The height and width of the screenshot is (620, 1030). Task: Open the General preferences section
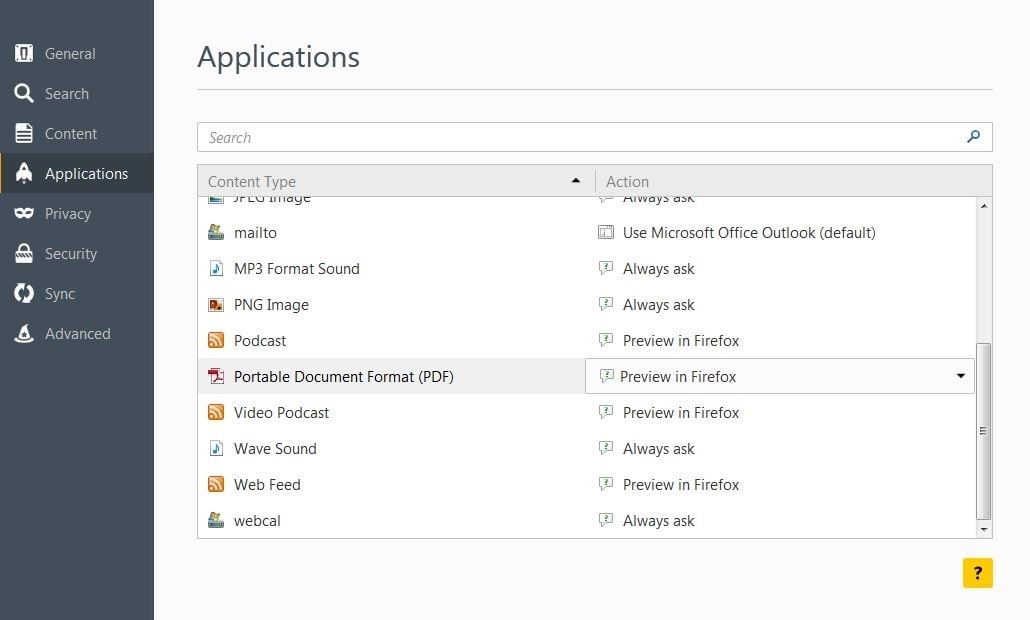[77, 53]
